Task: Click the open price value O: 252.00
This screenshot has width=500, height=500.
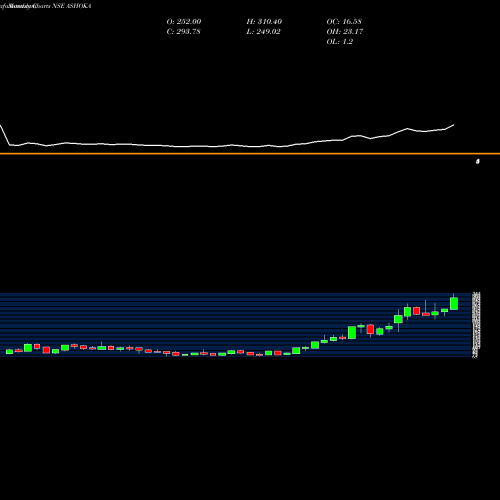Action: point(184,21)
